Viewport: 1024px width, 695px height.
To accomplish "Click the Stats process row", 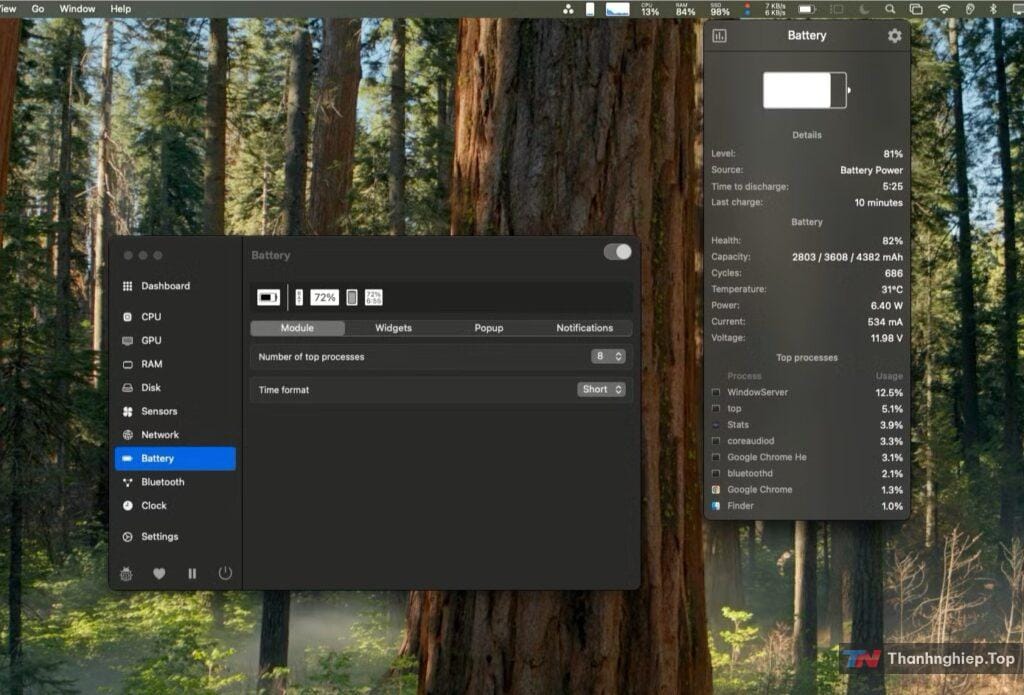I will [x=807, y=425].
